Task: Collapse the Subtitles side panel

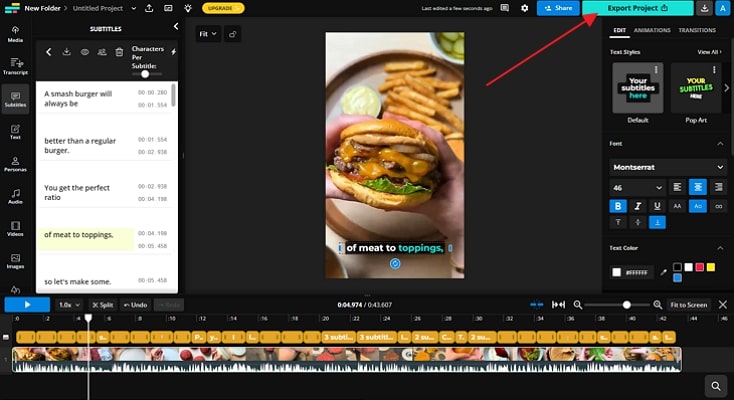Action: pos(176,26)
